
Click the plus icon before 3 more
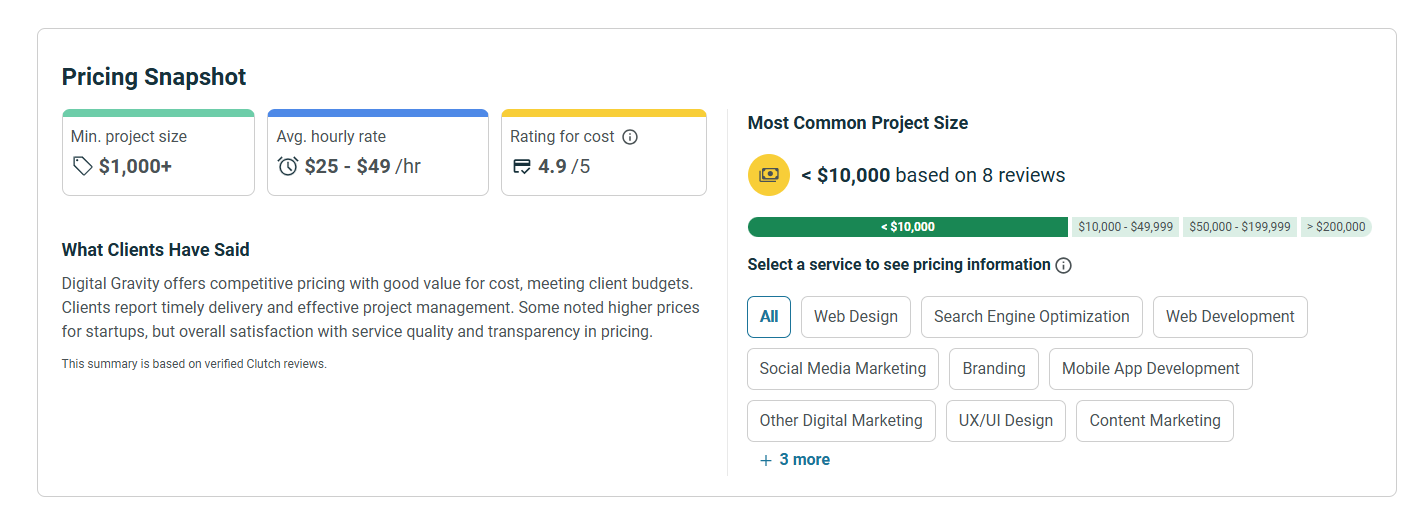(x=766, y=460)
